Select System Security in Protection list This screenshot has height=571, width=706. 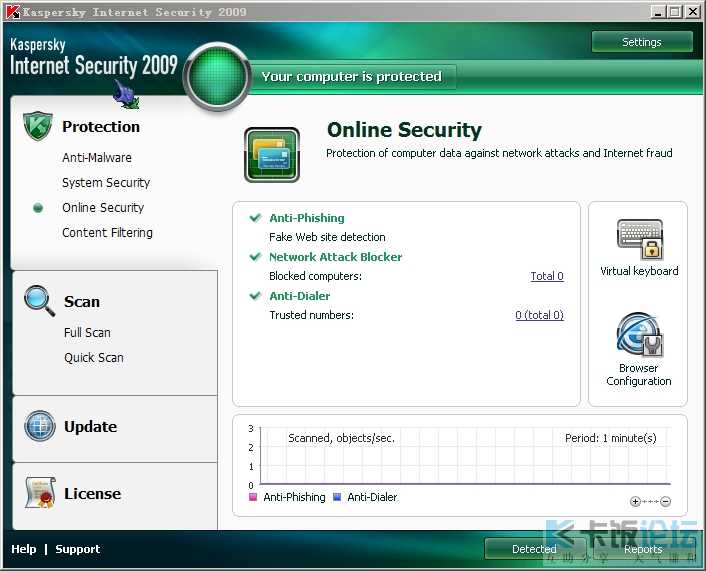click(106, 182)
